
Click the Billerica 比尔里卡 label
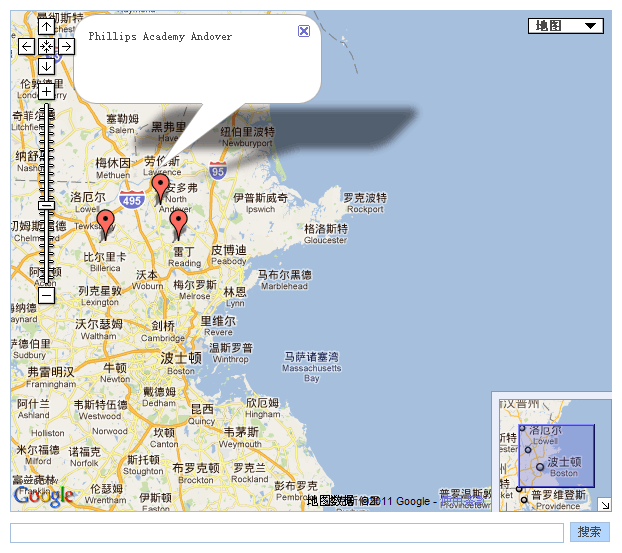105,262
